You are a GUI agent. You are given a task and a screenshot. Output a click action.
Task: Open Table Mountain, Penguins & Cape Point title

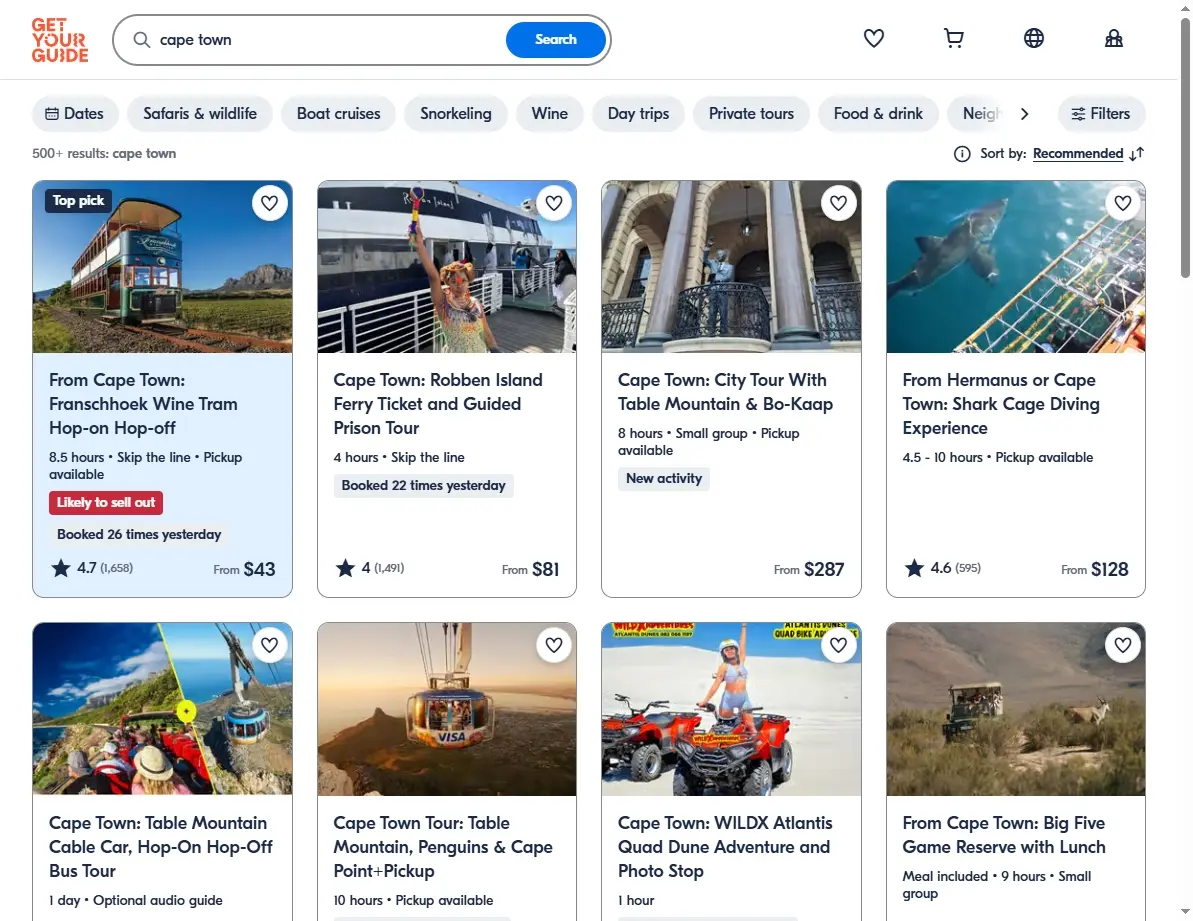point(443,846)
